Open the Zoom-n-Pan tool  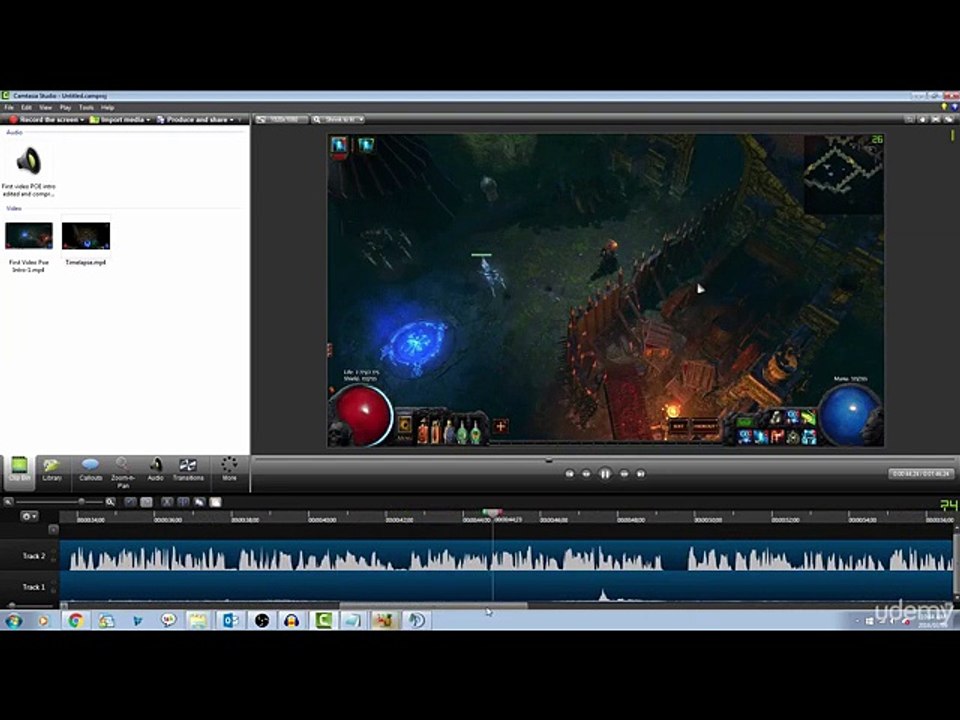coord(123,468)
